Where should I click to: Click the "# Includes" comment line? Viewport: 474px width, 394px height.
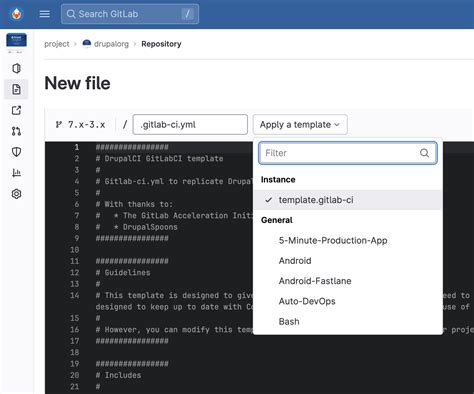tap(118, 375)
